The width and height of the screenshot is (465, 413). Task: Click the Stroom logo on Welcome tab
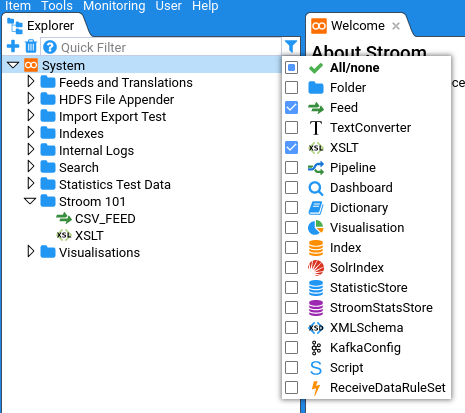[x=319, y=26]
